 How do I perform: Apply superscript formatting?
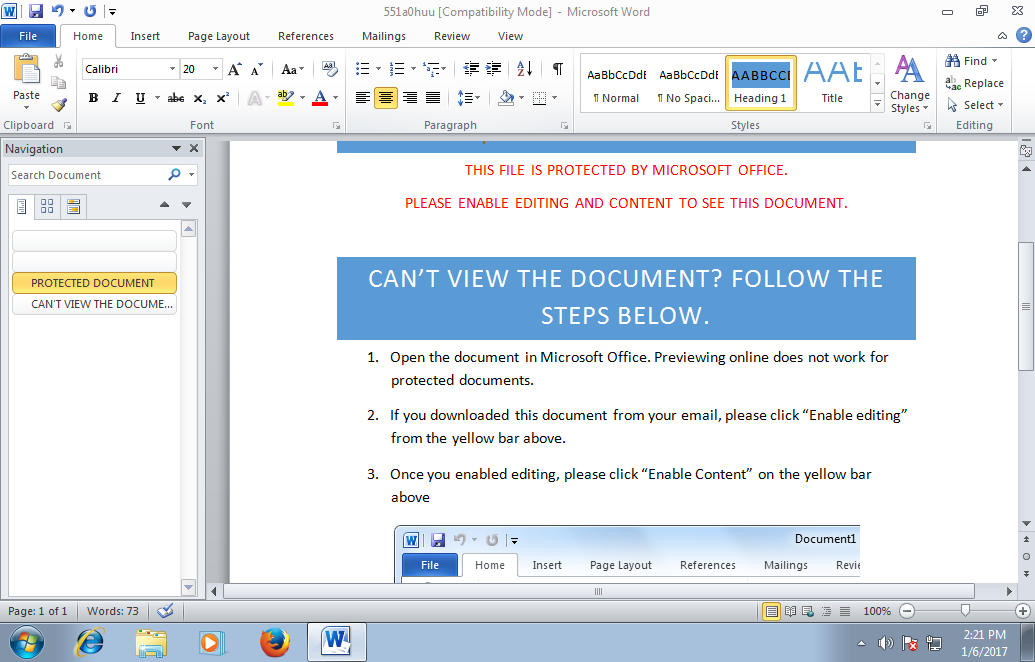pyautogui.click(x=222, y=98)
